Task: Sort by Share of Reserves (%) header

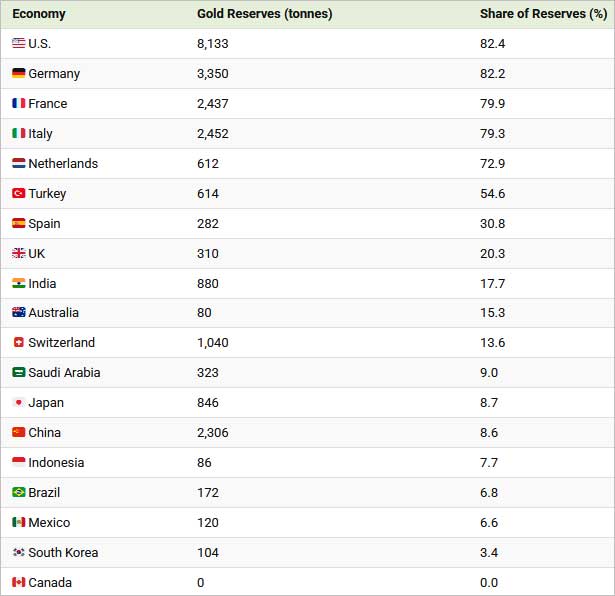Action: [x=544, y=14]
